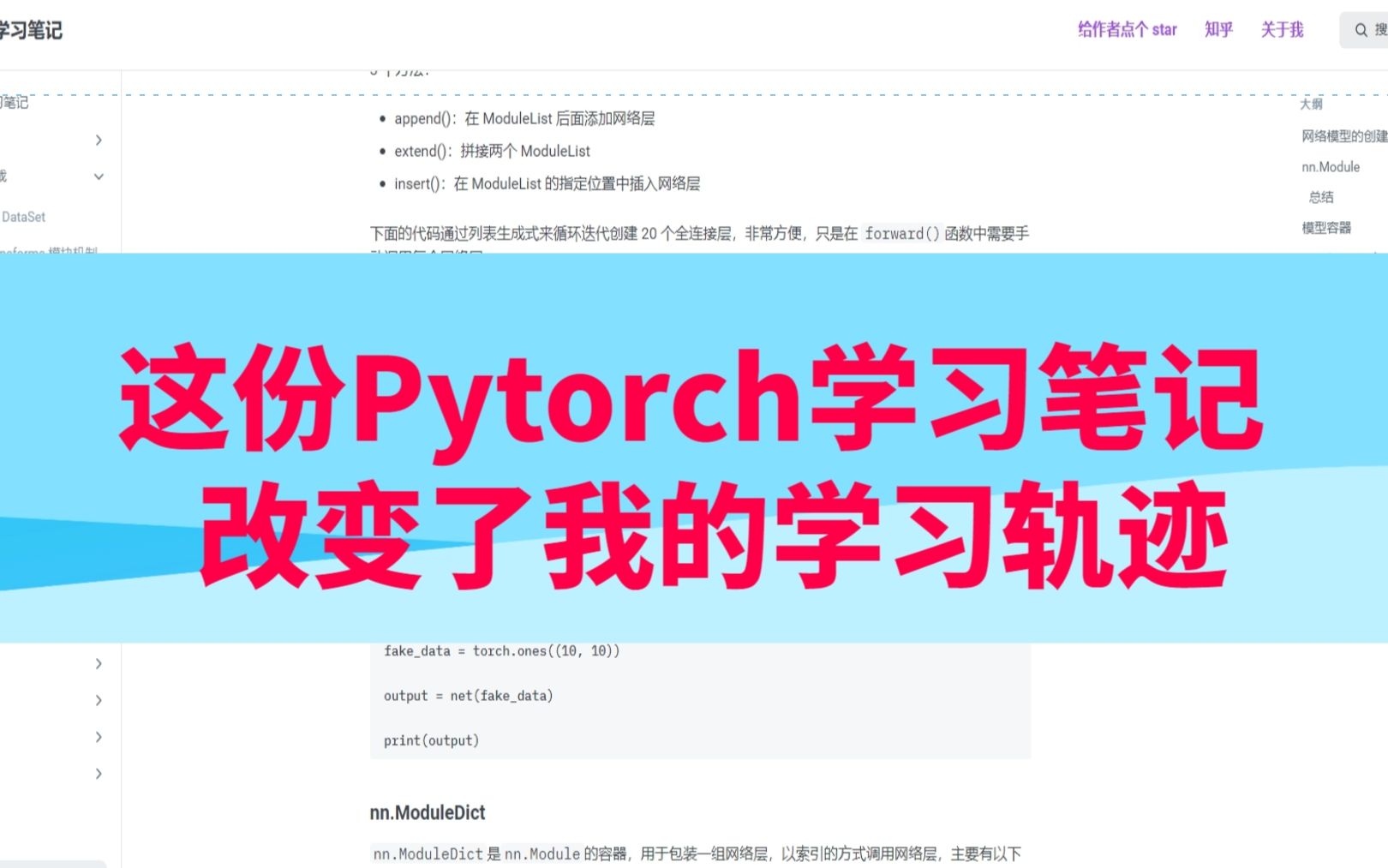Click the 大纲 outline heading

(1311, 104)
